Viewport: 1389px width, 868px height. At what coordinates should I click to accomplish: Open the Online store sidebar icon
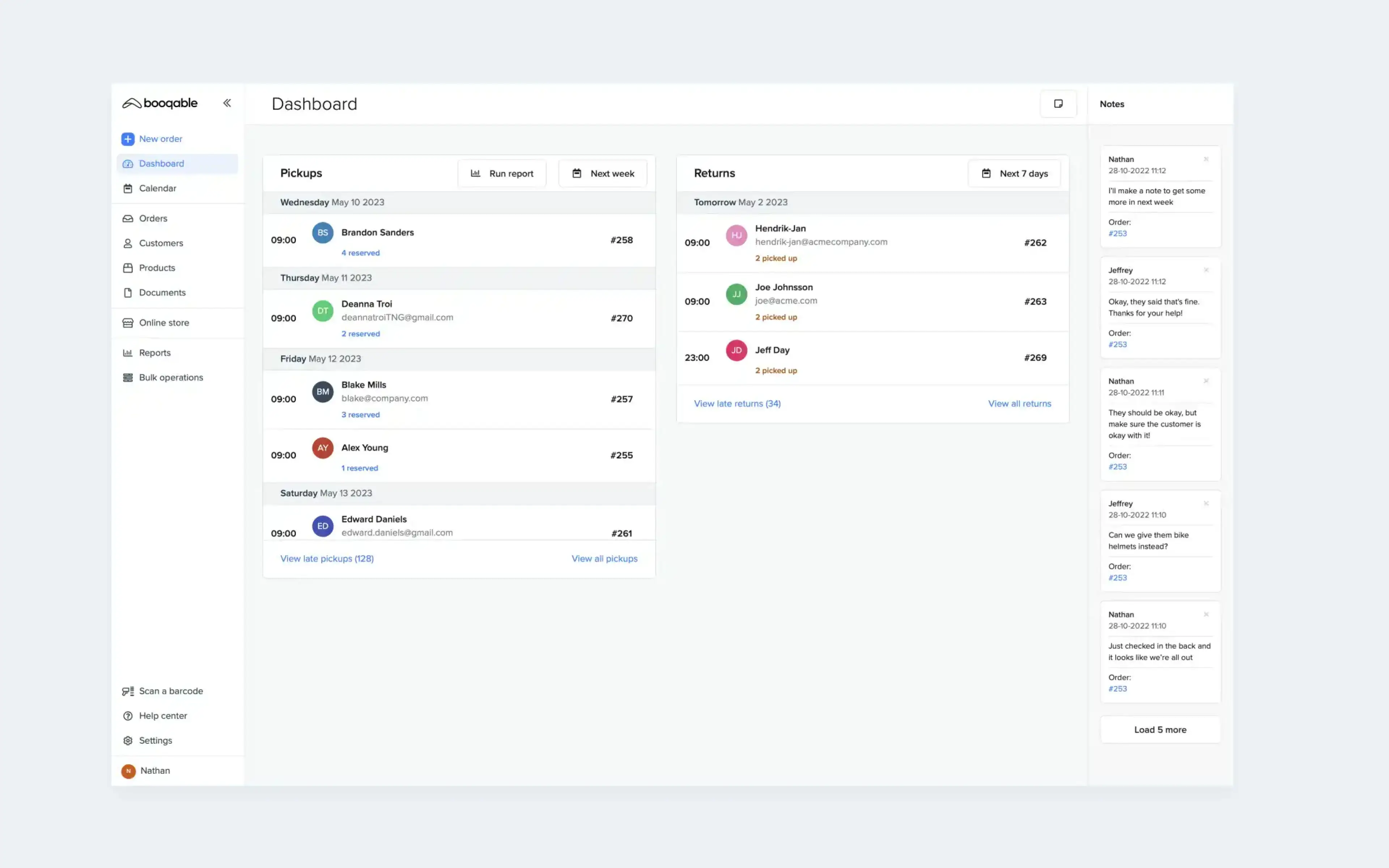(x=127, y=322)
